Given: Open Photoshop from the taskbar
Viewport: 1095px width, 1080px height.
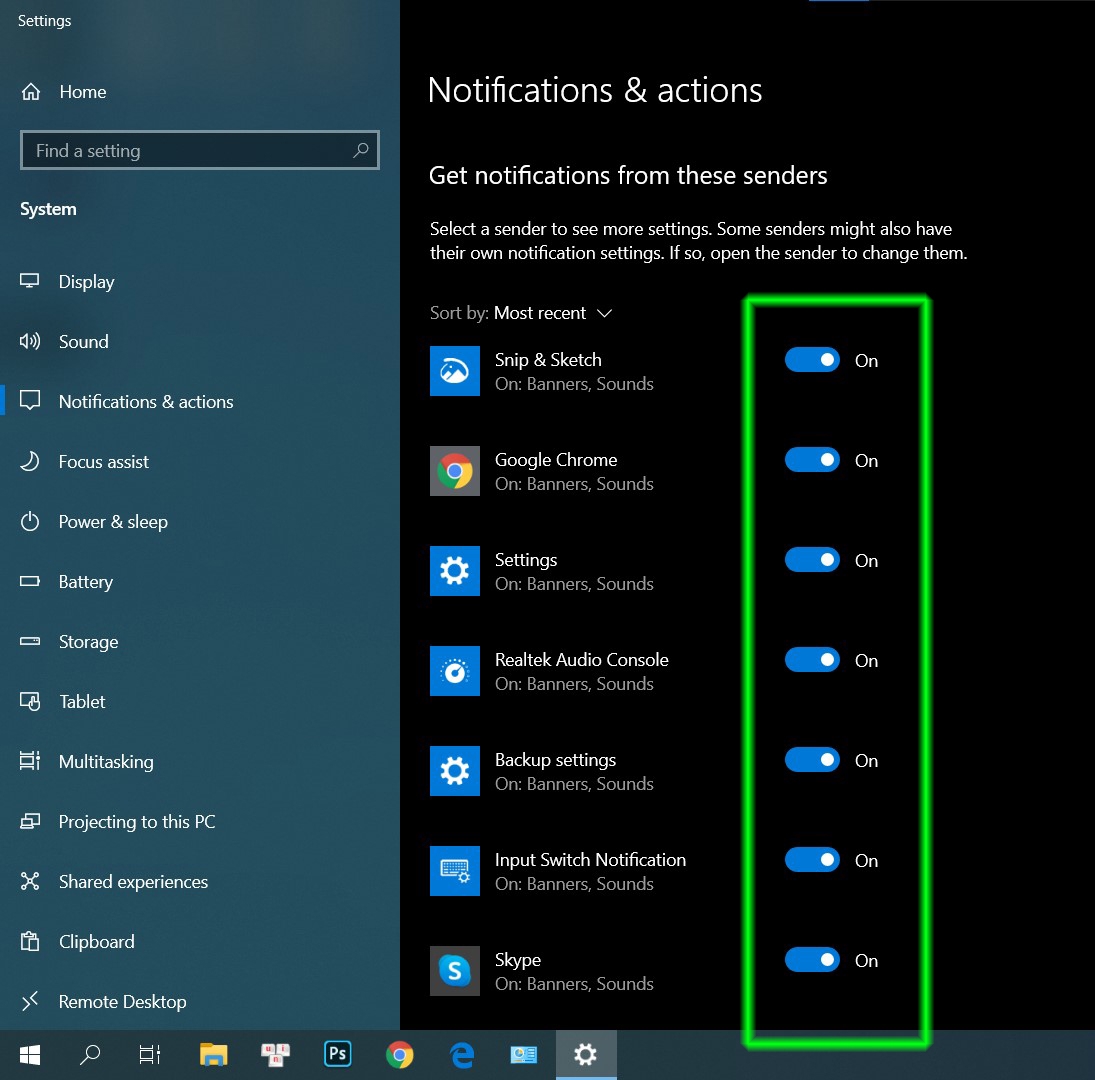Looking at the screenshot, I should (337, 1054).
